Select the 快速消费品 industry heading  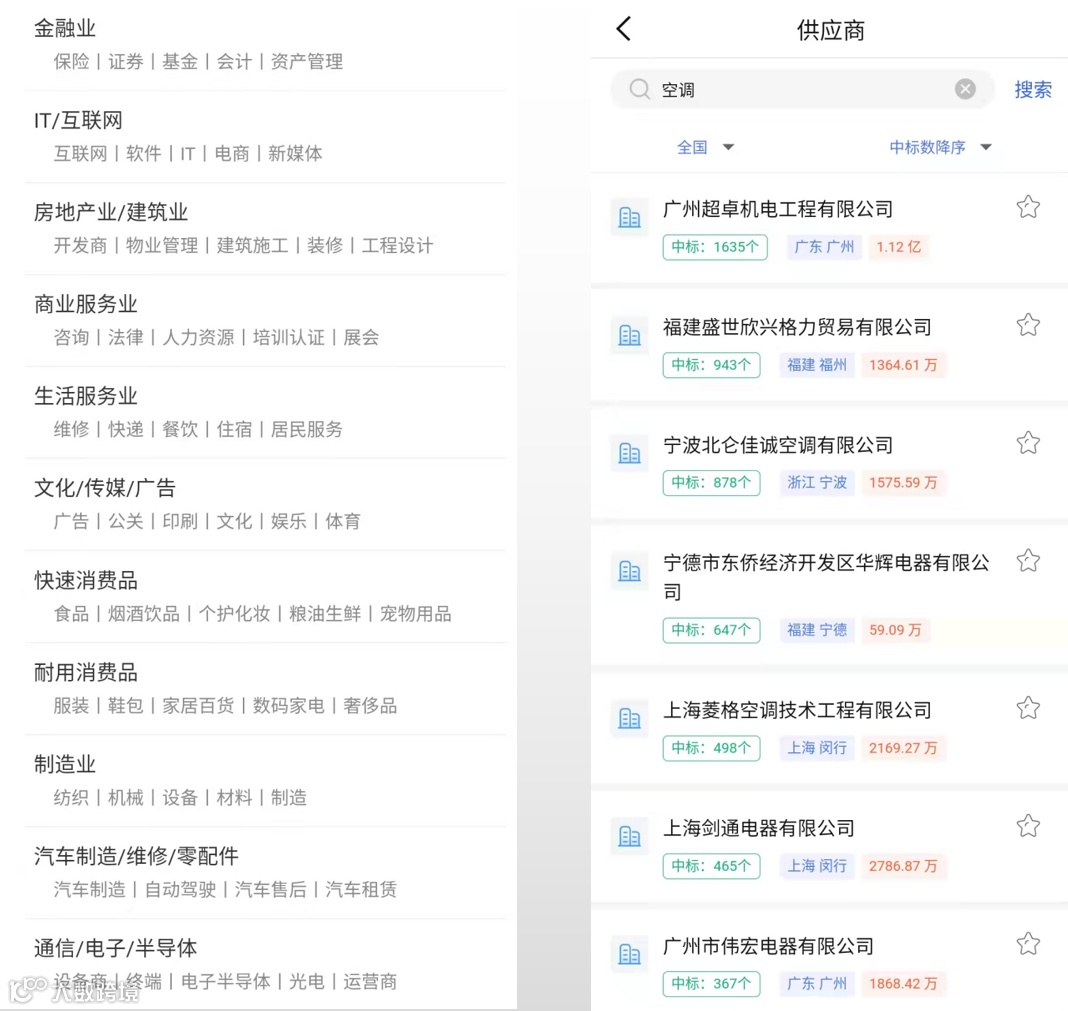pyautogui.click(x=86, y=580)
